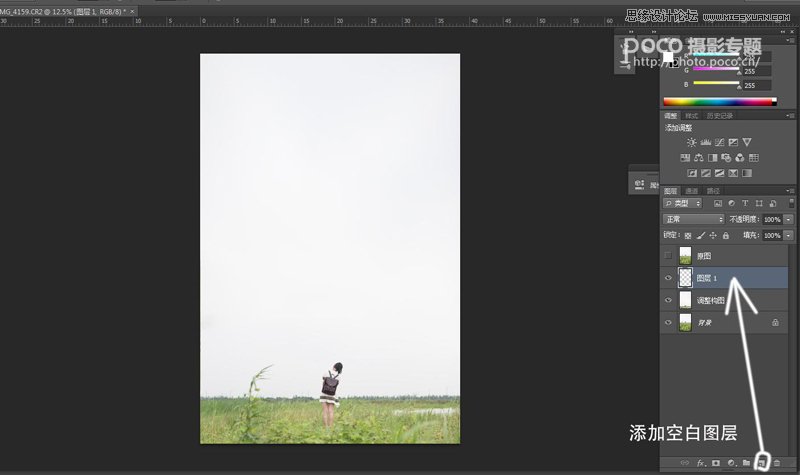
Task: Create new fill or adjustment layer
Action: click(x=731, y=463)
